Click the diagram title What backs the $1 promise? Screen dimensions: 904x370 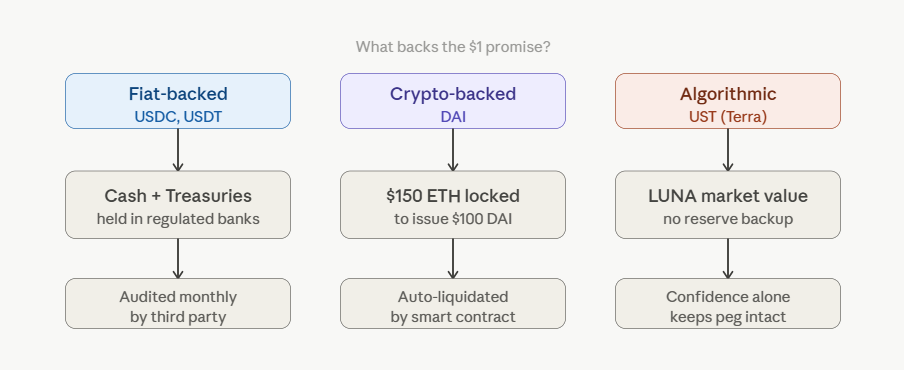pos(453,47)
